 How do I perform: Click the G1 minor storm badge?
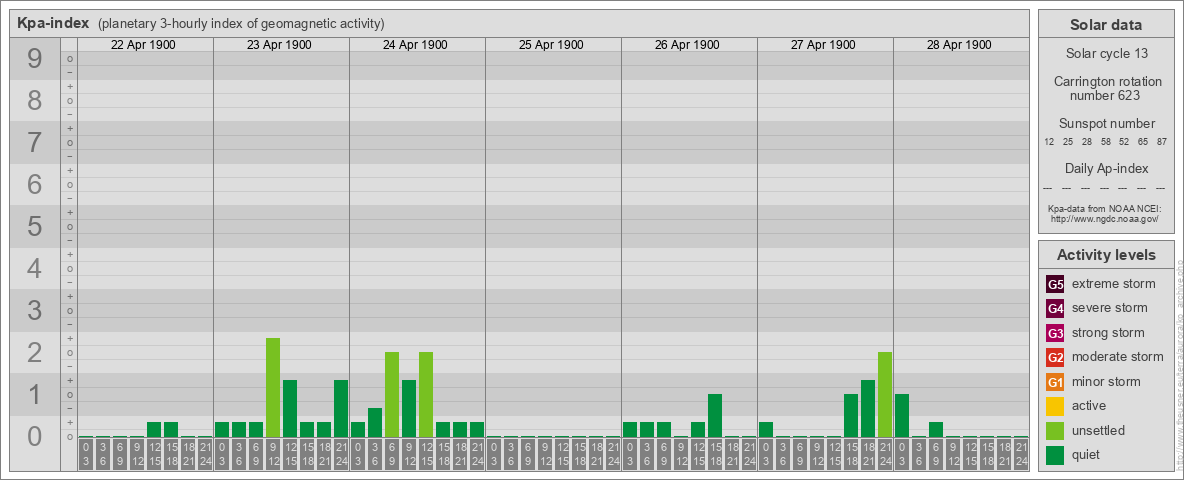[1055, 381]
